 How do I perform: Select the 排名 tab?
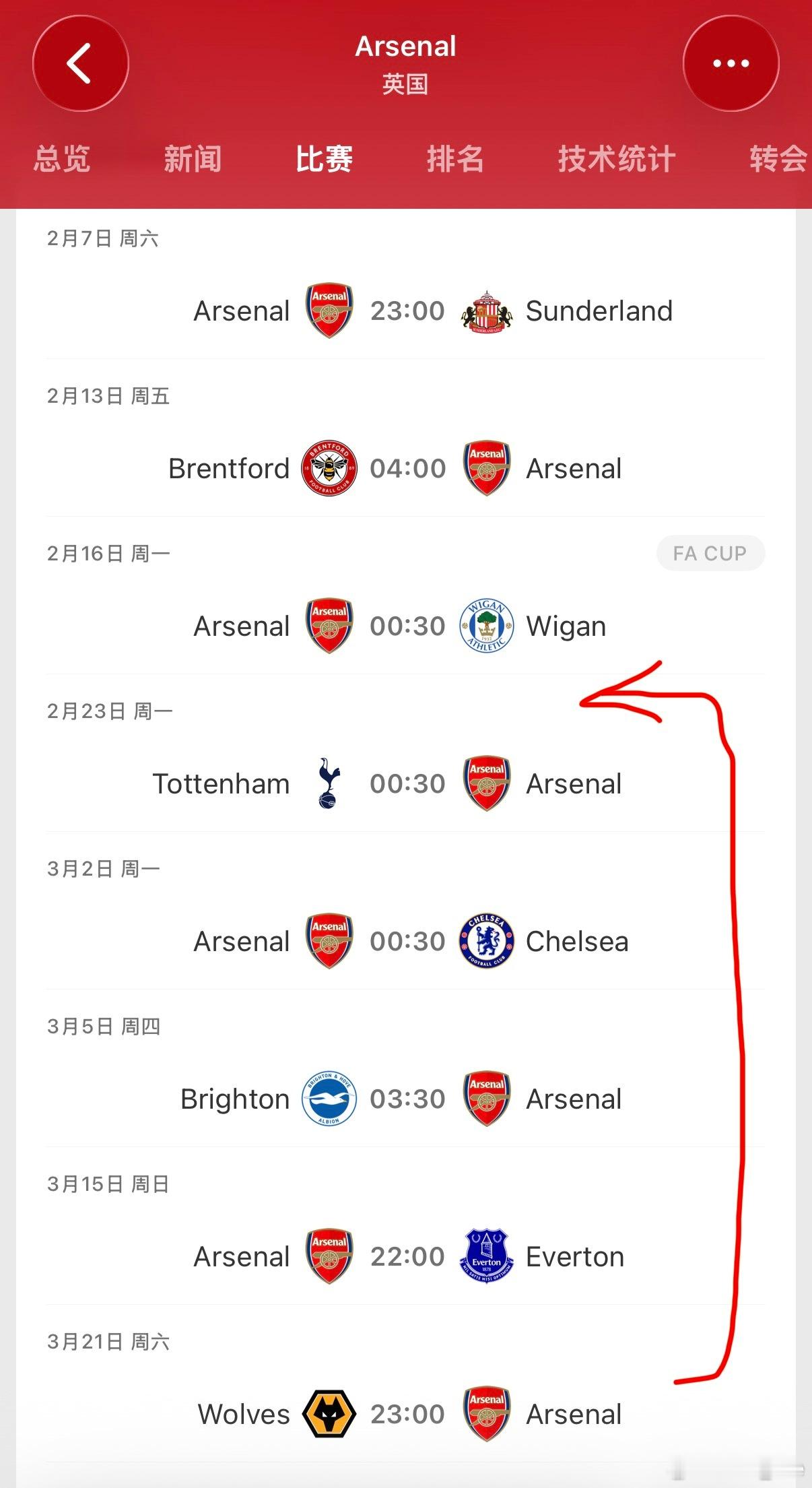point(455,160)
